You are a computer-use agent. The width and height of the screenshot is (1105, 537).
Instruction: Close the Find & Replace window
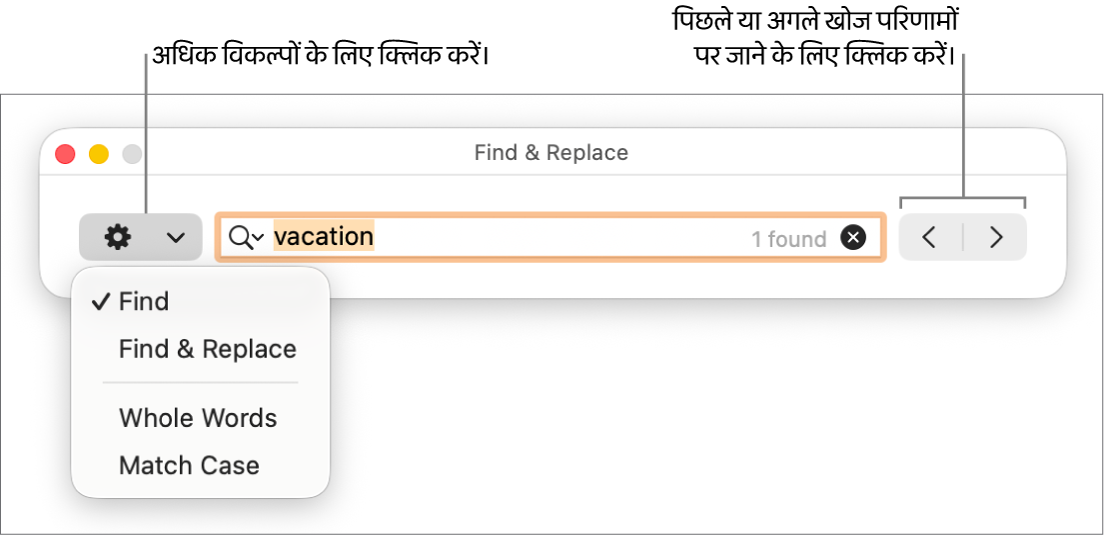pyautogui.click(x=65, y=154)
